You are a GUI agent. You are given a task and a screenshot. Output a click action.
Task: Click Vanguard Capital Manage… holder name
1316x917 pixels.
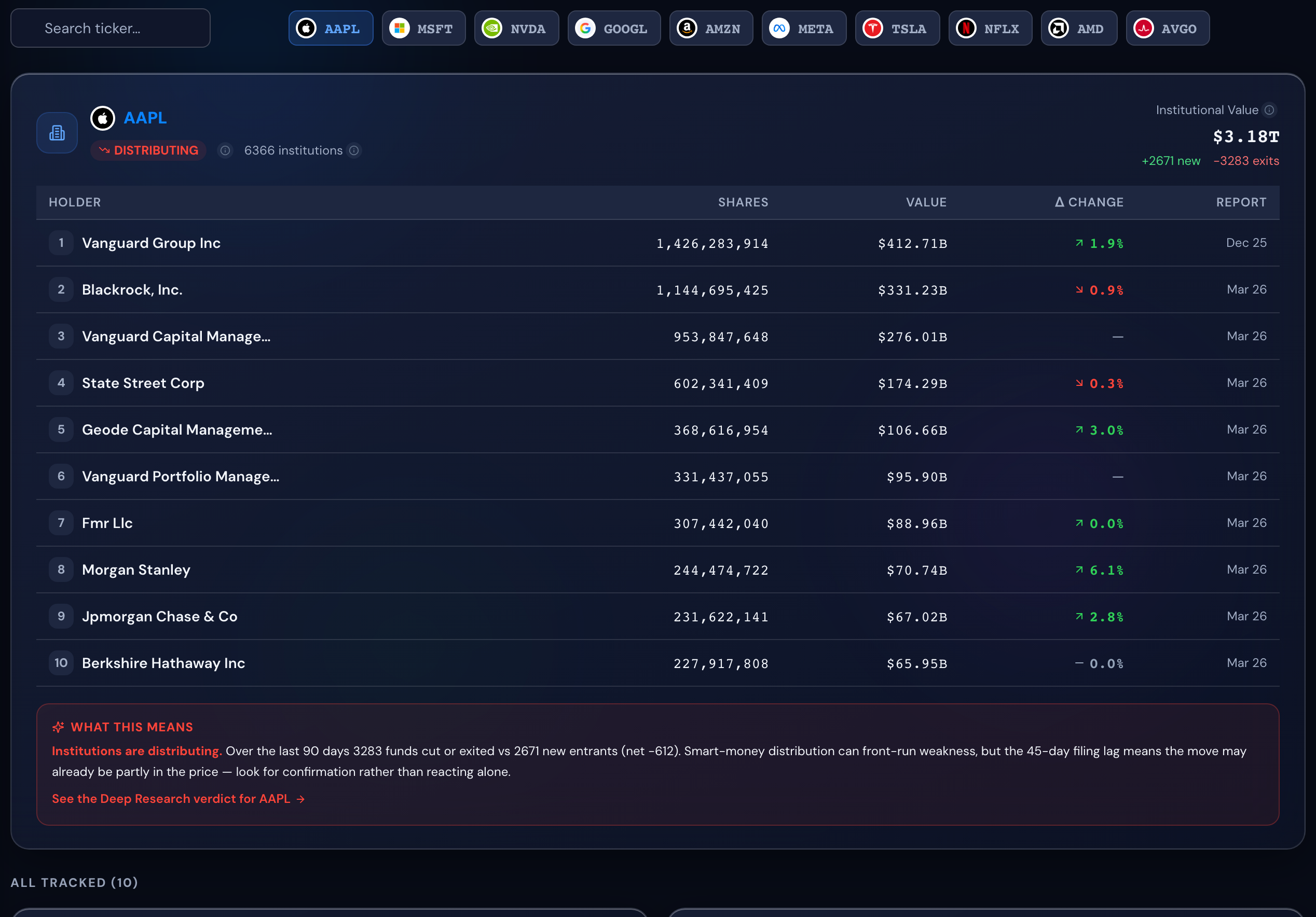pyautogui.click(x=176, y=336)
